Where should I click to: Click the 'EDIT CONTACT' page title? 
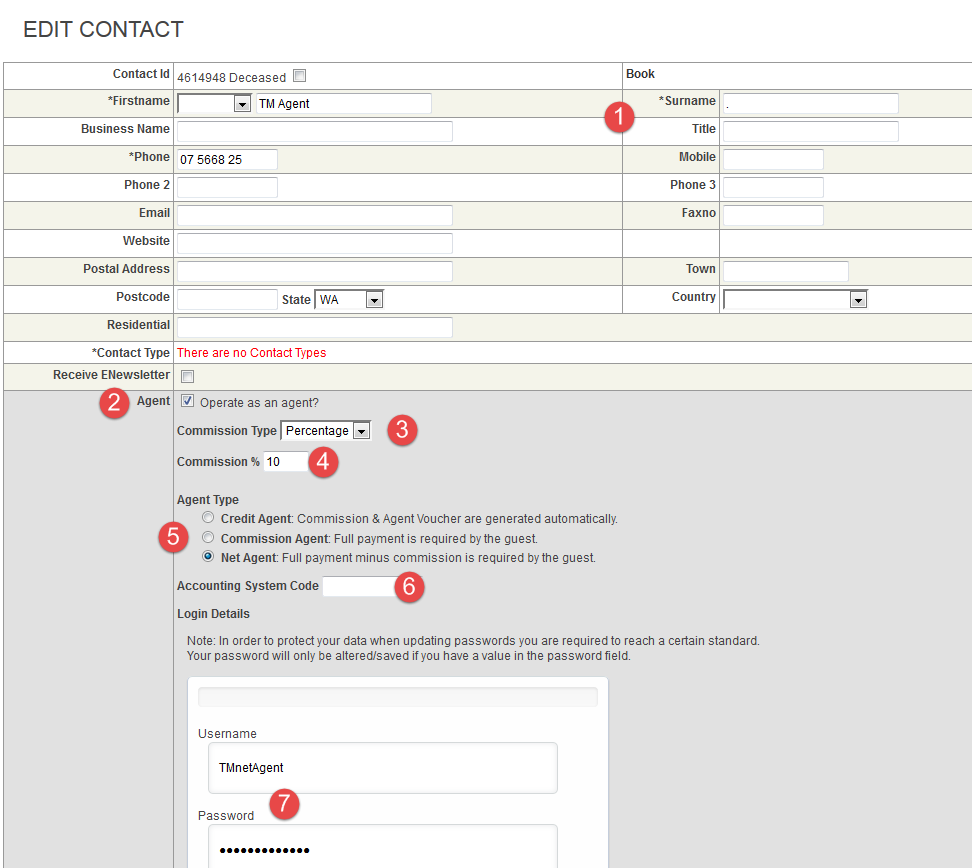coord(104,29)
